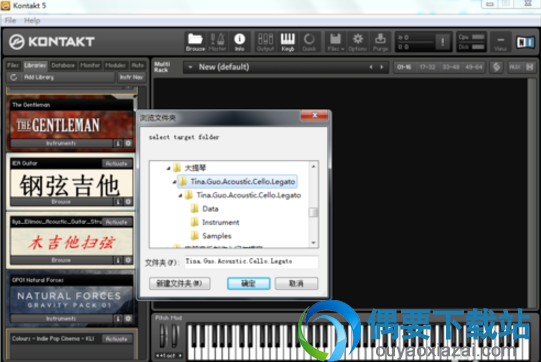Collapse the 大提琴 folder node
Image resolution: width=541 pixels, height=362 pixels.
tap(168, 168)
